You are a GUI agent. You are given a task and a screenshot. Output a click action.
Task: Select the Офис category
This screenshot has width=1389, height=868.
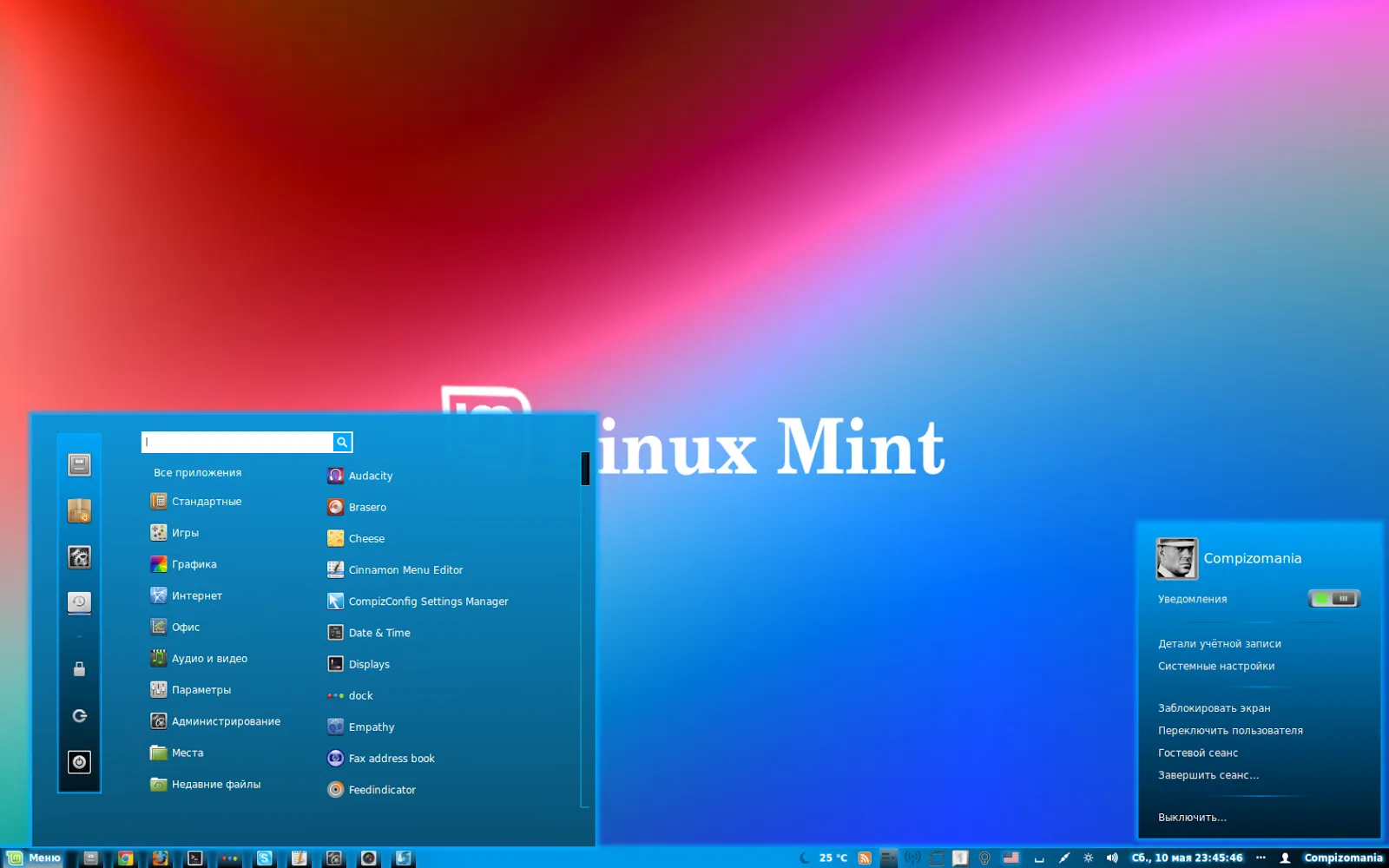174,627
